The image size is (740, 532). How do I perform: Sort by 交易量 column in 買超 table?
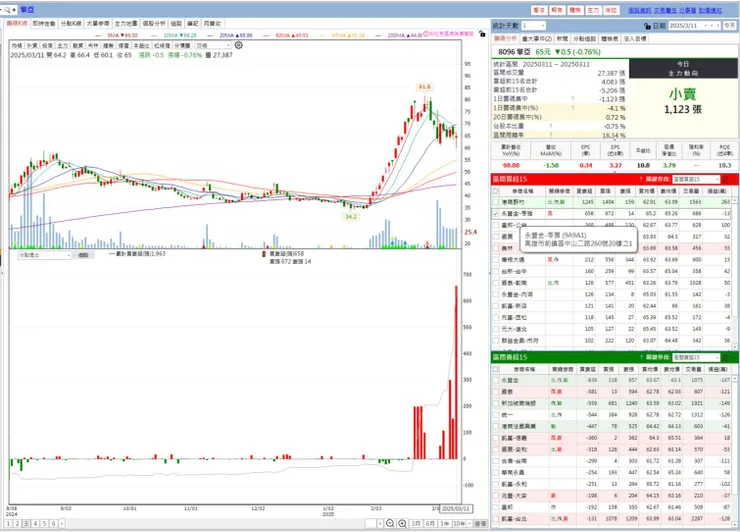pyautogui.click(x=692, y=191)
